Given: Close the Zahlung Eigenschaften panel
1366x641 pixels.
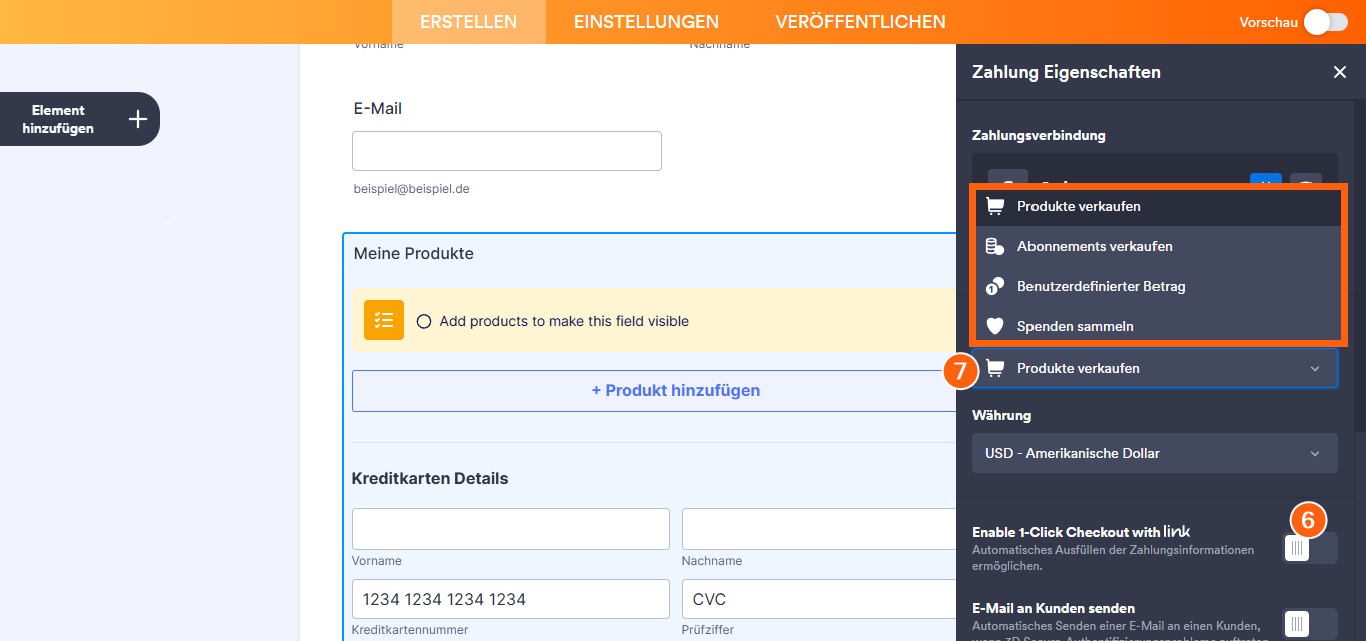Looking at the screenshot, I should click(x=1340, y=72).
